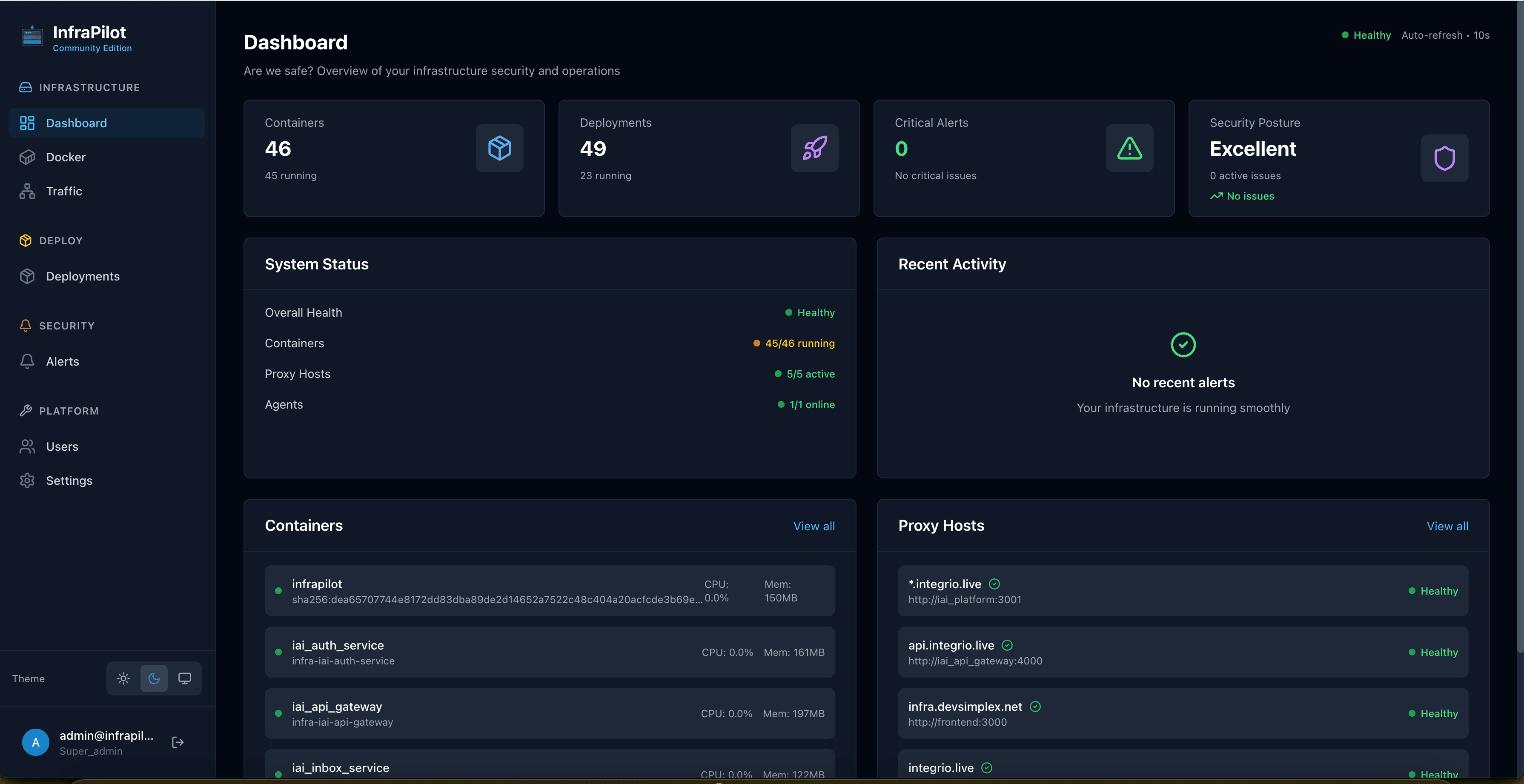The image size is (1524, 784).
Task: Click the Deployments rocket icon
Action: tap(814, 148)
